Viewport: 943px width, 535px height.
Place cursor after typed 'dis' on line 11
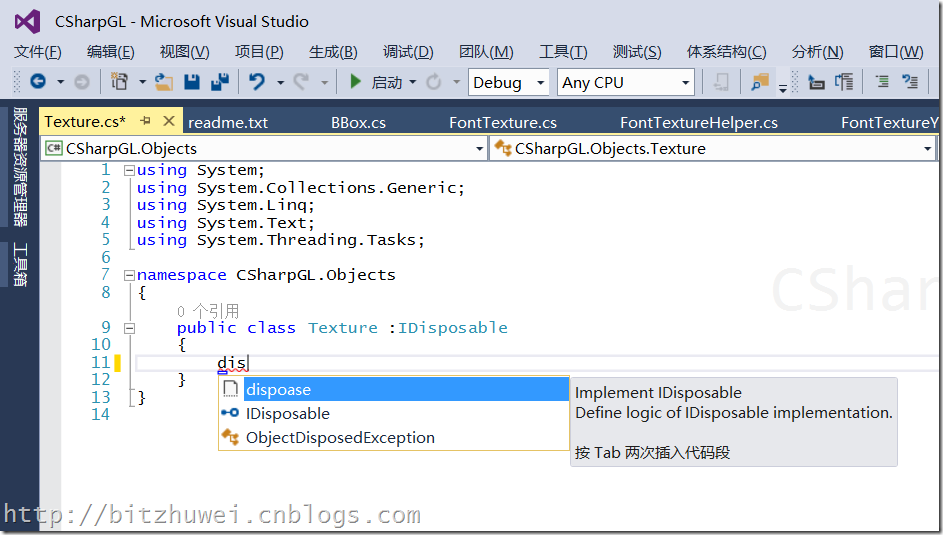pos(248,363)
